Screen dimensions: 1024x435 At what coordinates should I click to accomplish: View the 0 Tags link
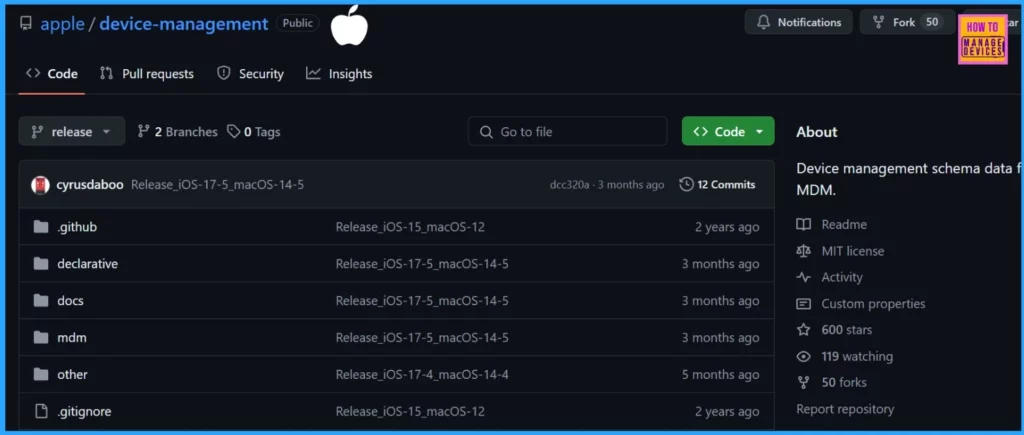point(253,132)
